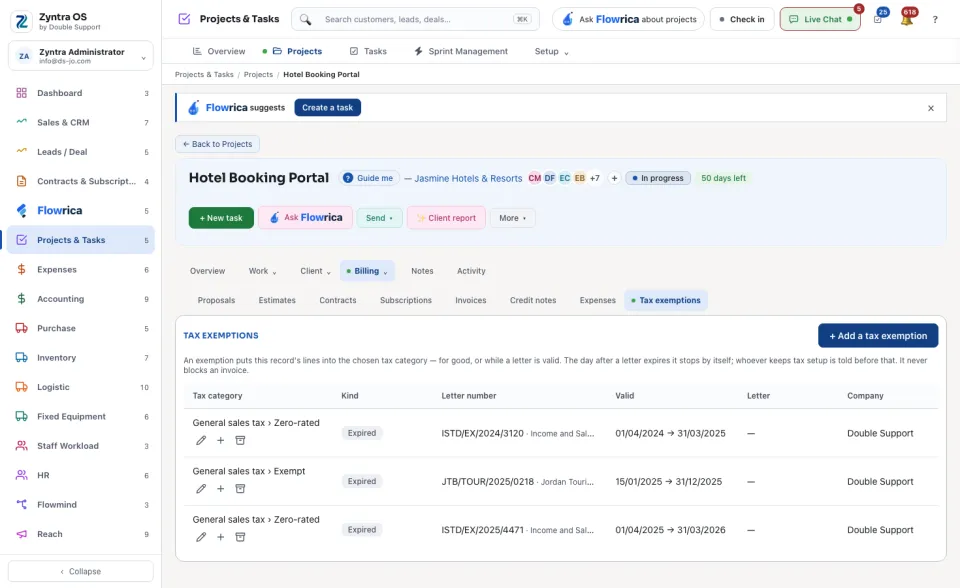Dismiss the Flowrica suggestion banner
Image resolution: width=960 pixels, height=588 pixels.
[931, 108]
